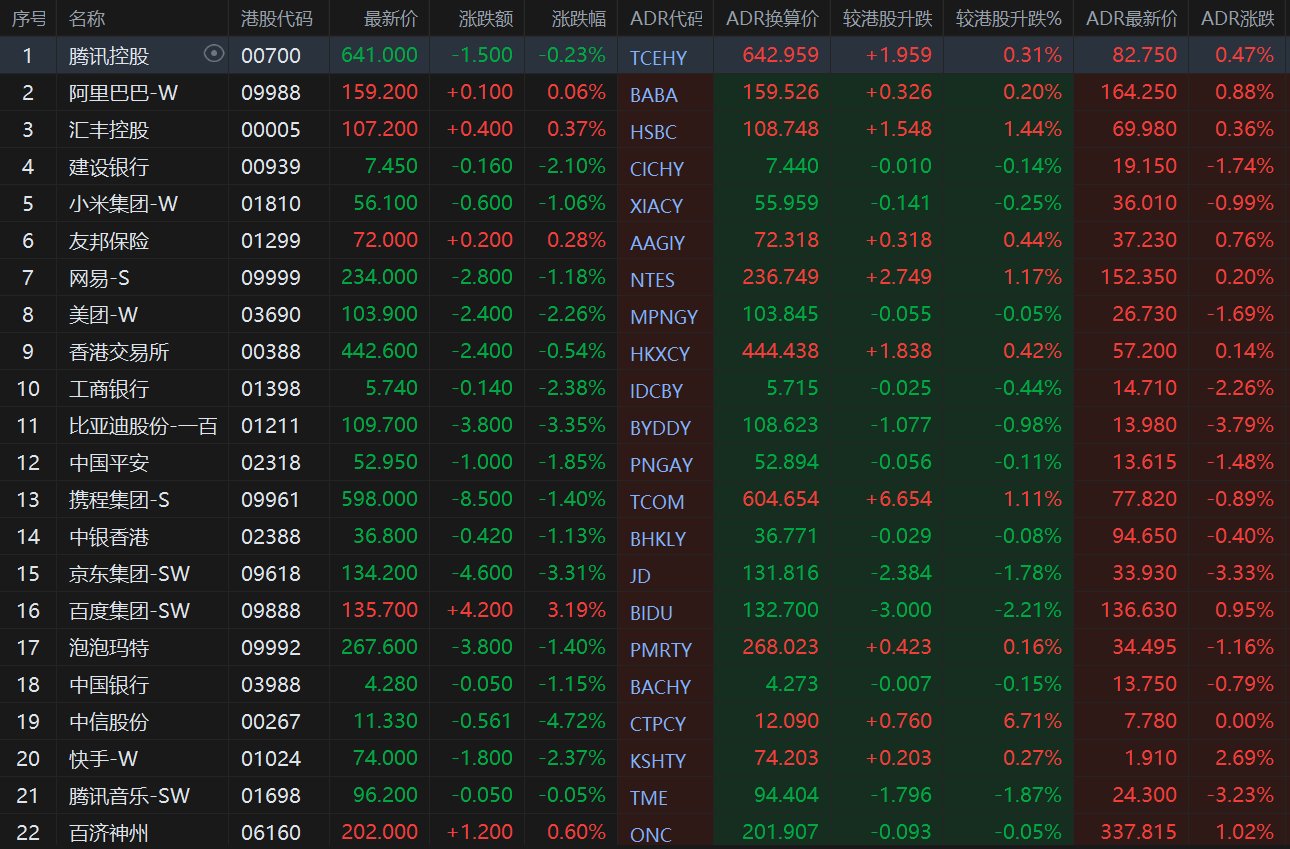Click the target icon beside 腾讯控股
This screenshot has width=1290, height=849.
214,54
